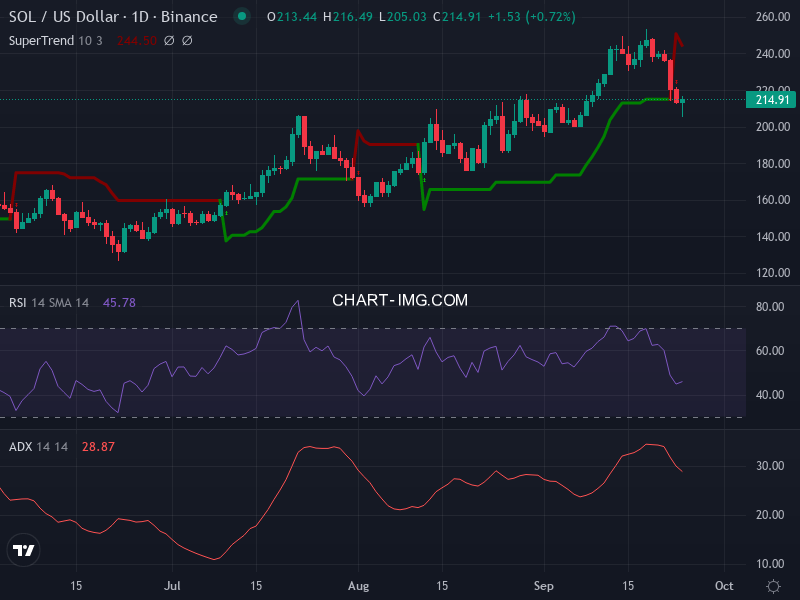
Task: Click the TradingView logo
Action: pyautogui.click(x=24, y=550)
